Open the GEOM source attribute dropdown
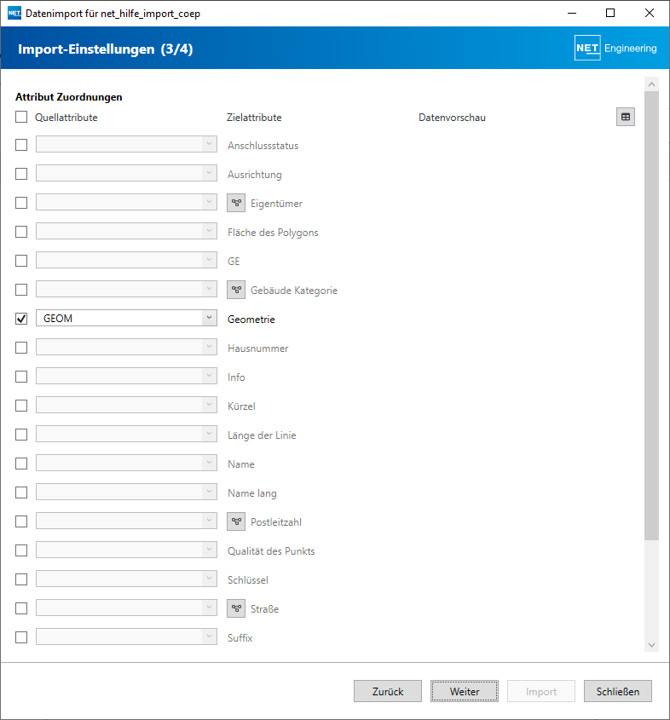This screenshot has height=720, width=670. pos(126,318)
